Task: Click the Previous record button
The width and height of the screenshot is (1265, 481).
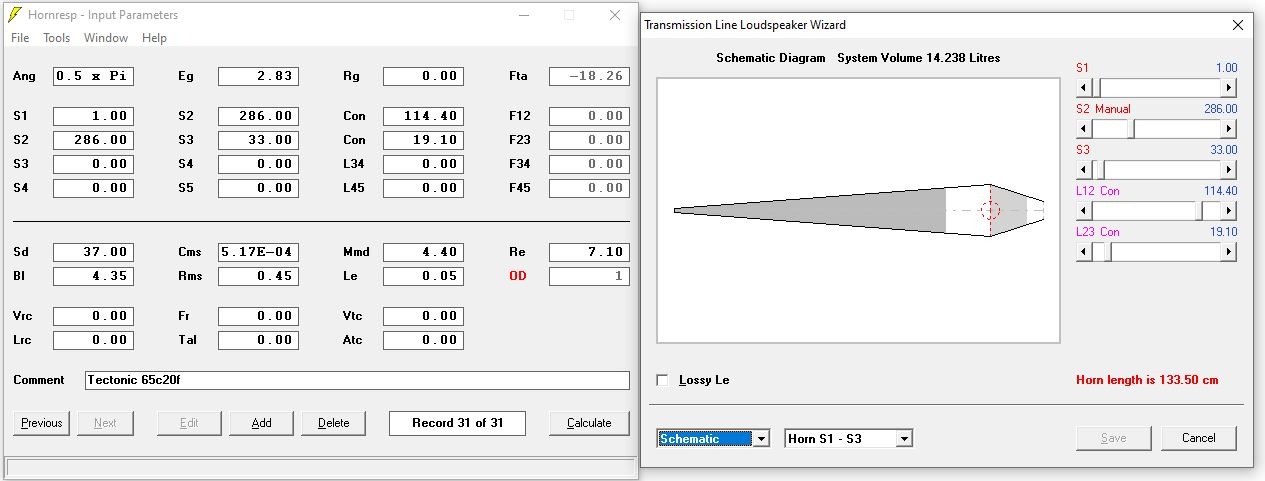Action: [x=42, y=423]
